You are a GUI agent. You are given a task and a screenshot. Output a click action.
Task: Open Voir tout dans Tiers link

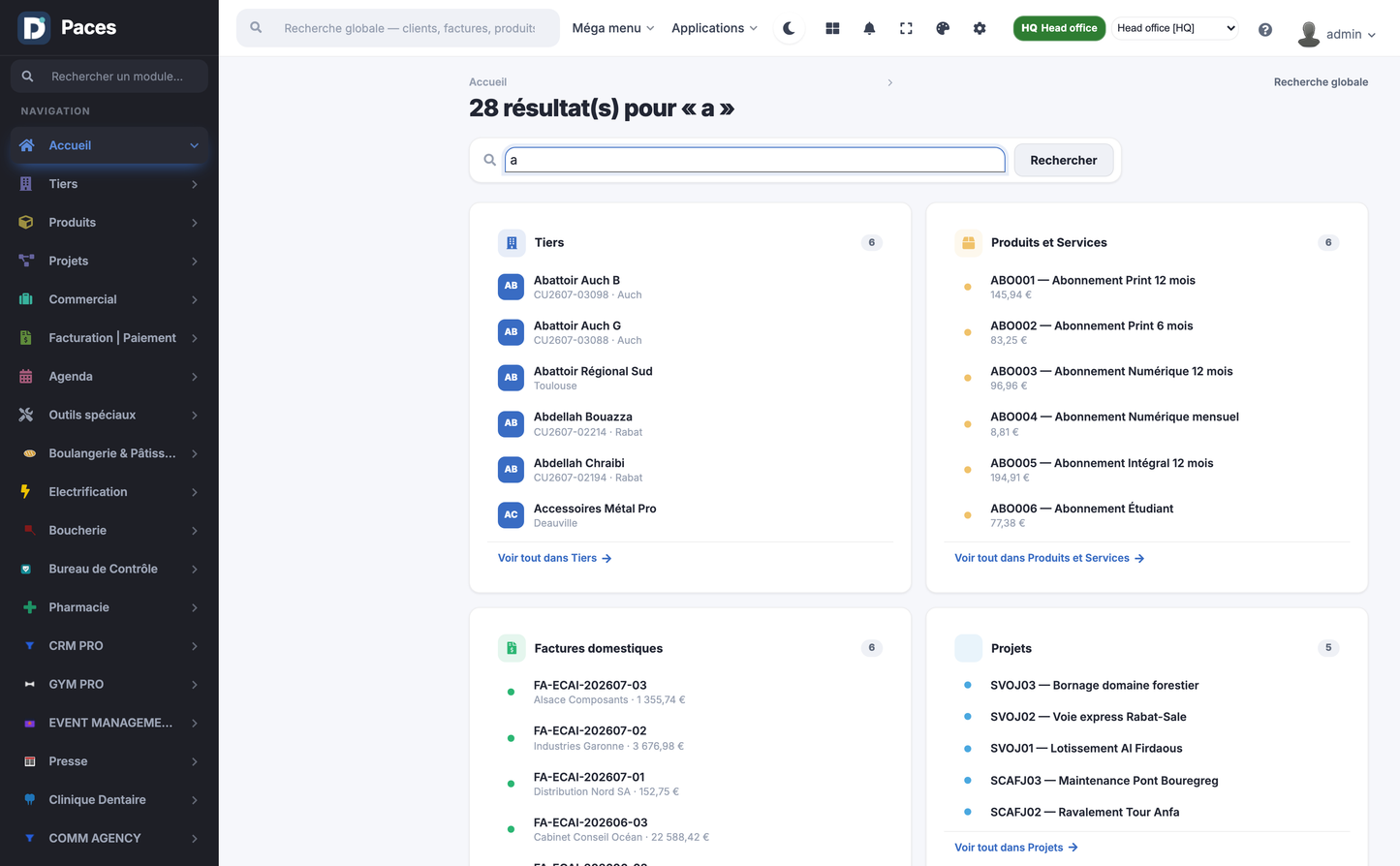point(554,558)
